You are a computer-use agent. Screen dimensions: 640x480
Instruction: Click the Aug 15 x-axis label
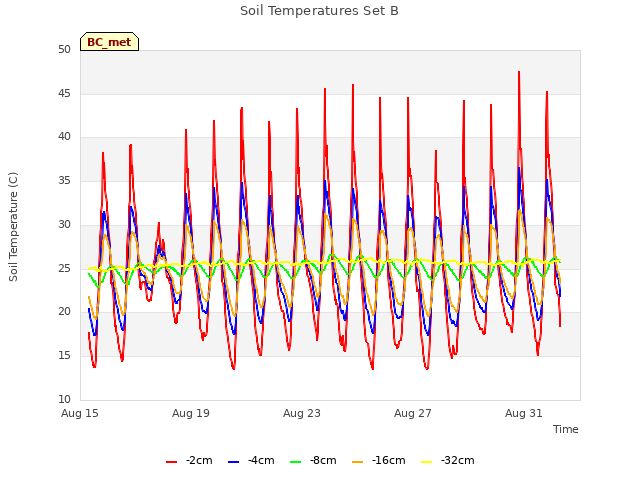[x=80, y=413]
